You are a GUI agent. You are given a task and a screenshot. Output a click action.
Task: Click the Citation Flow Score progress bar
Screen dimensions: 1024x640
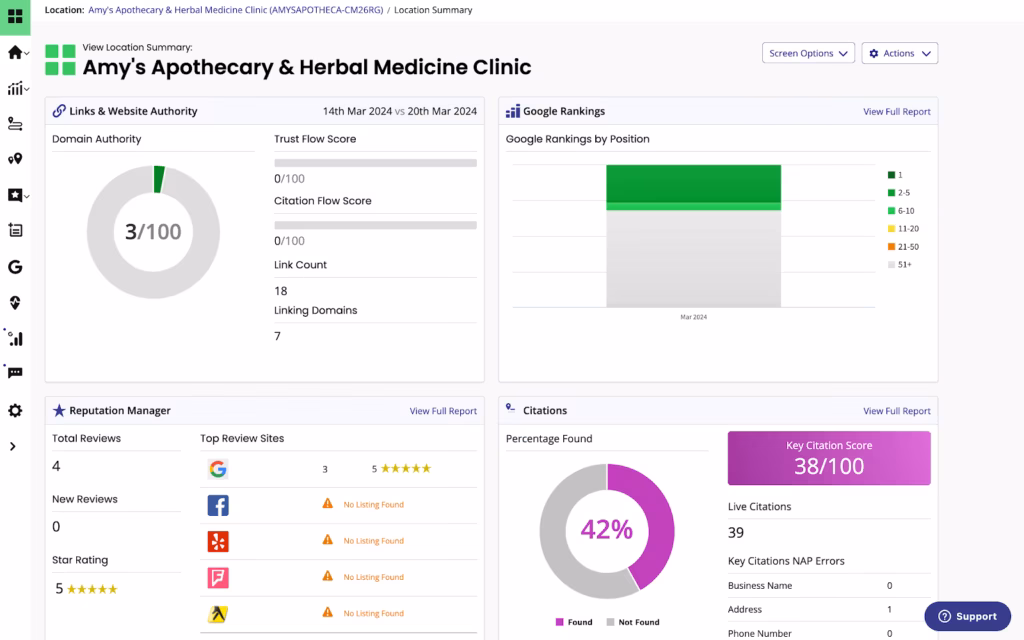pos(376,225)
